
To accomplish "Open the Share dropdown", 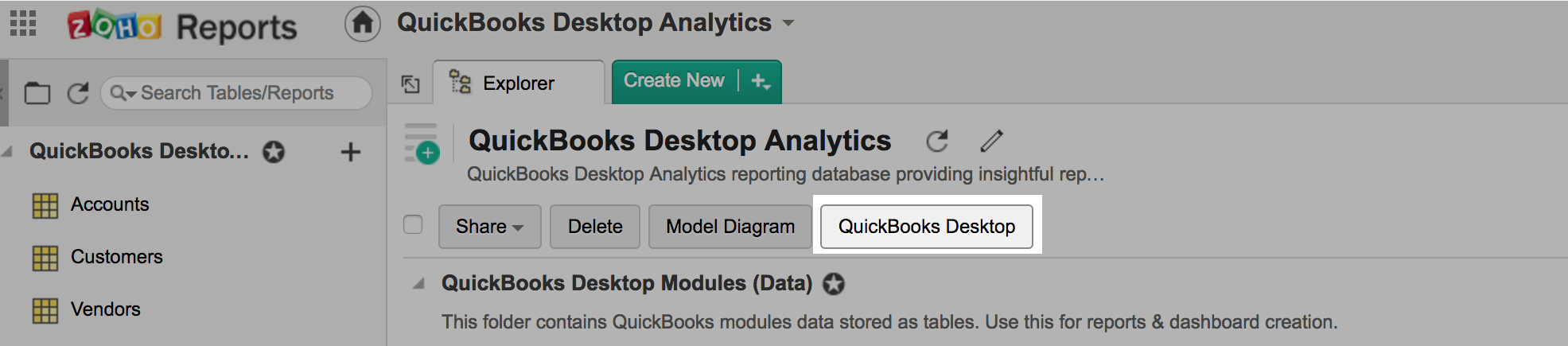I will point(489,227).
